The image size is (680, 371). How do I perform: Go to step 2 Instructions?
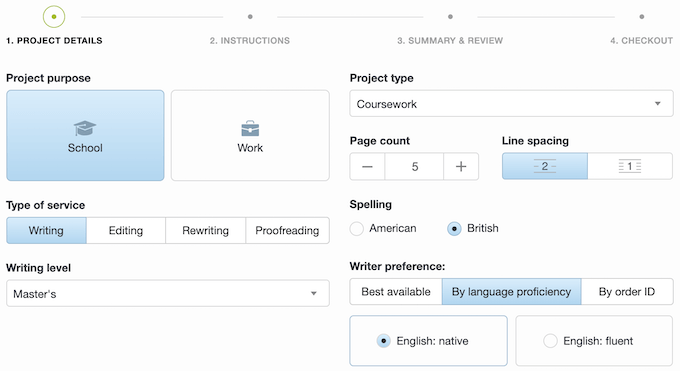[250, 41]
